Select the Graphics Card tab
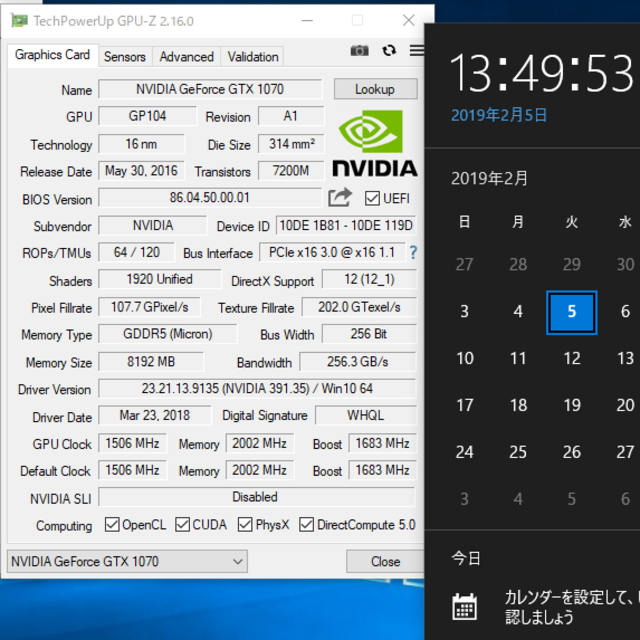This screenshot has height=640, width=640. [x=52, y=55]
